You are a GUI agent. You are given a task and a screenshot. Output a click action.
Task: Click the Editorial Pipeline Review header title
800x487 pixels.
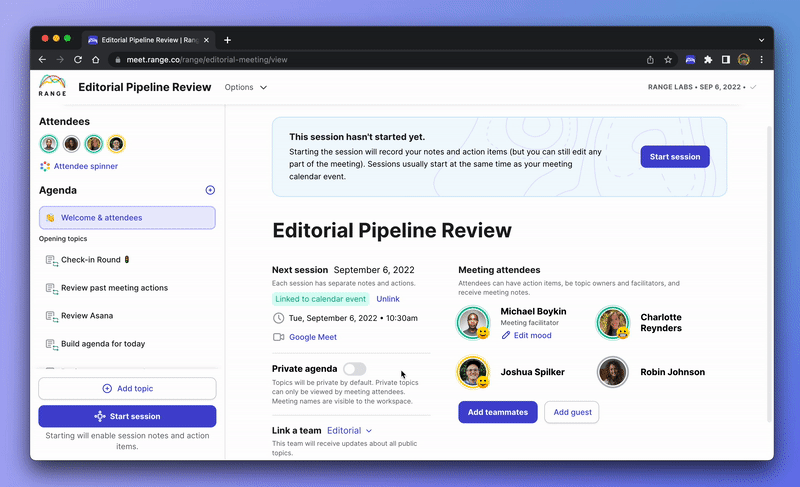(x=145, y=87)
